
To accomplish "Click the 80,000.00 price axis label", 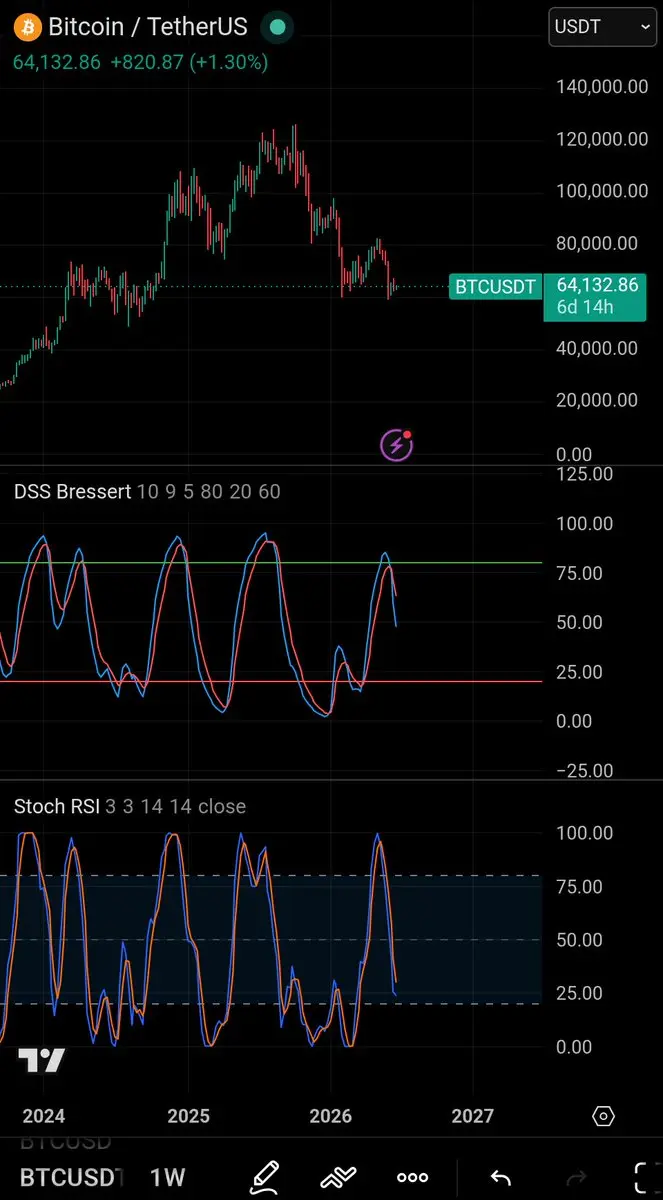I will 597,243.
